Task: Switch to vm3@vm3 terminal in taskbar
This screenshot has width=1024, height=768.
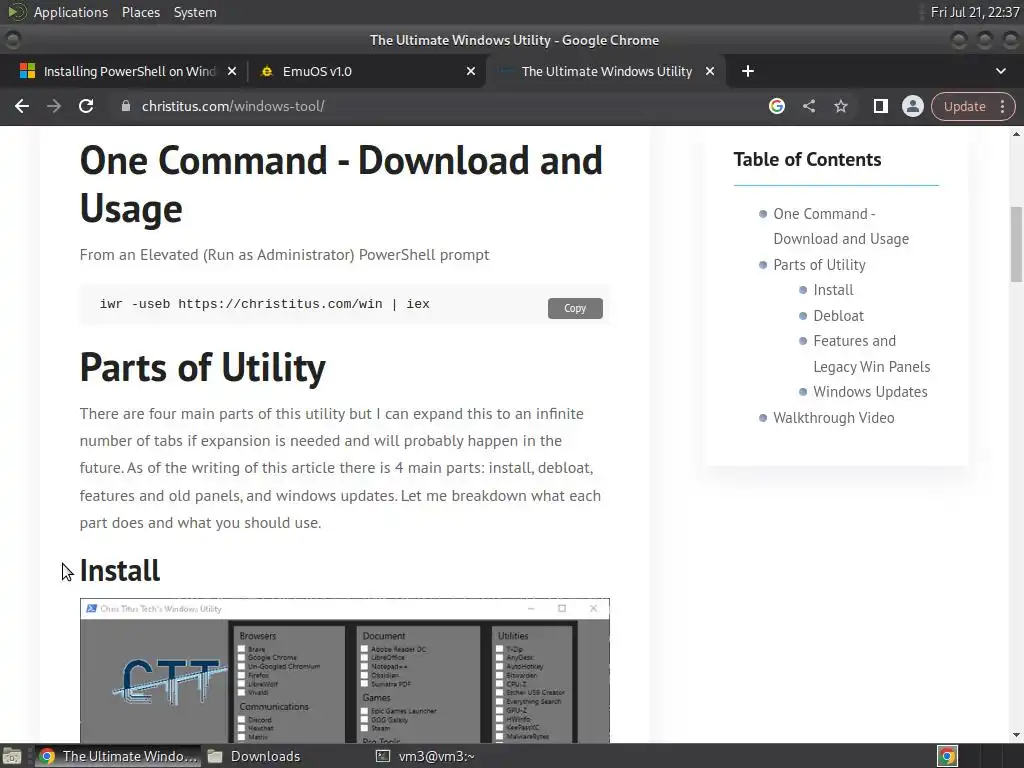Action: pyautogui.click(x=426, y=756)
